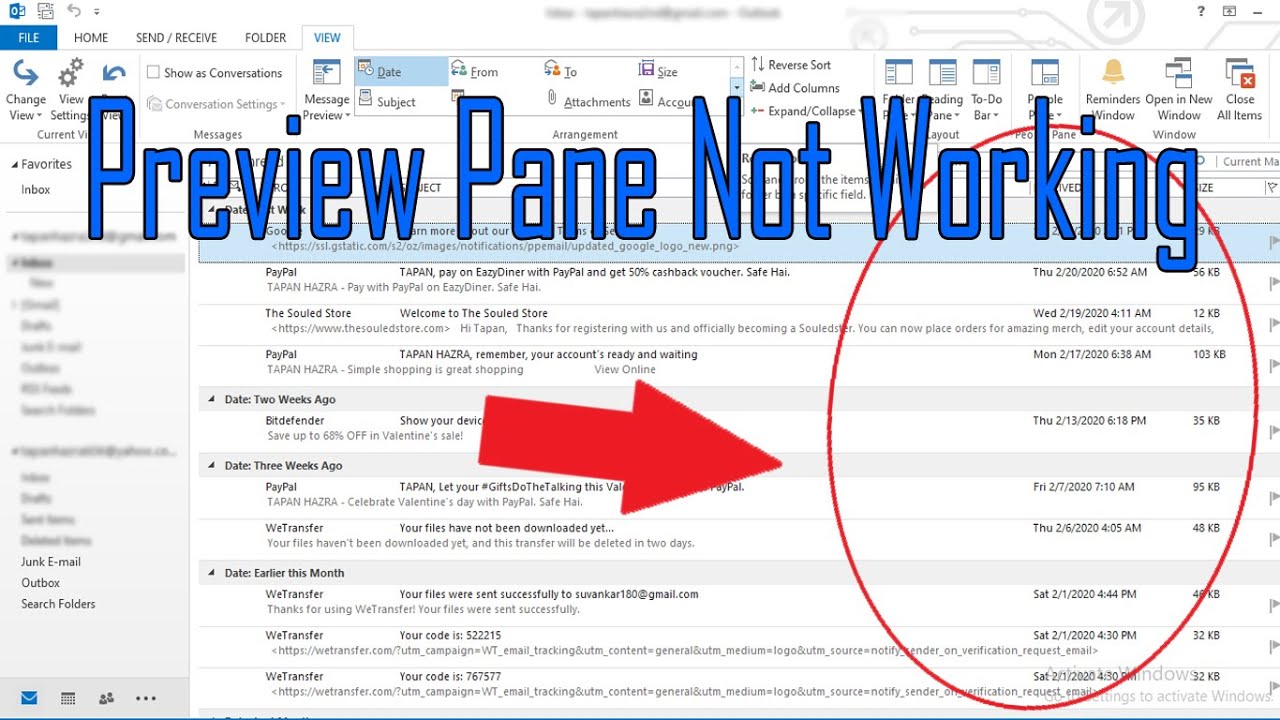
Task: Switch to People navigation icon
Action: [x=106, y=698]
